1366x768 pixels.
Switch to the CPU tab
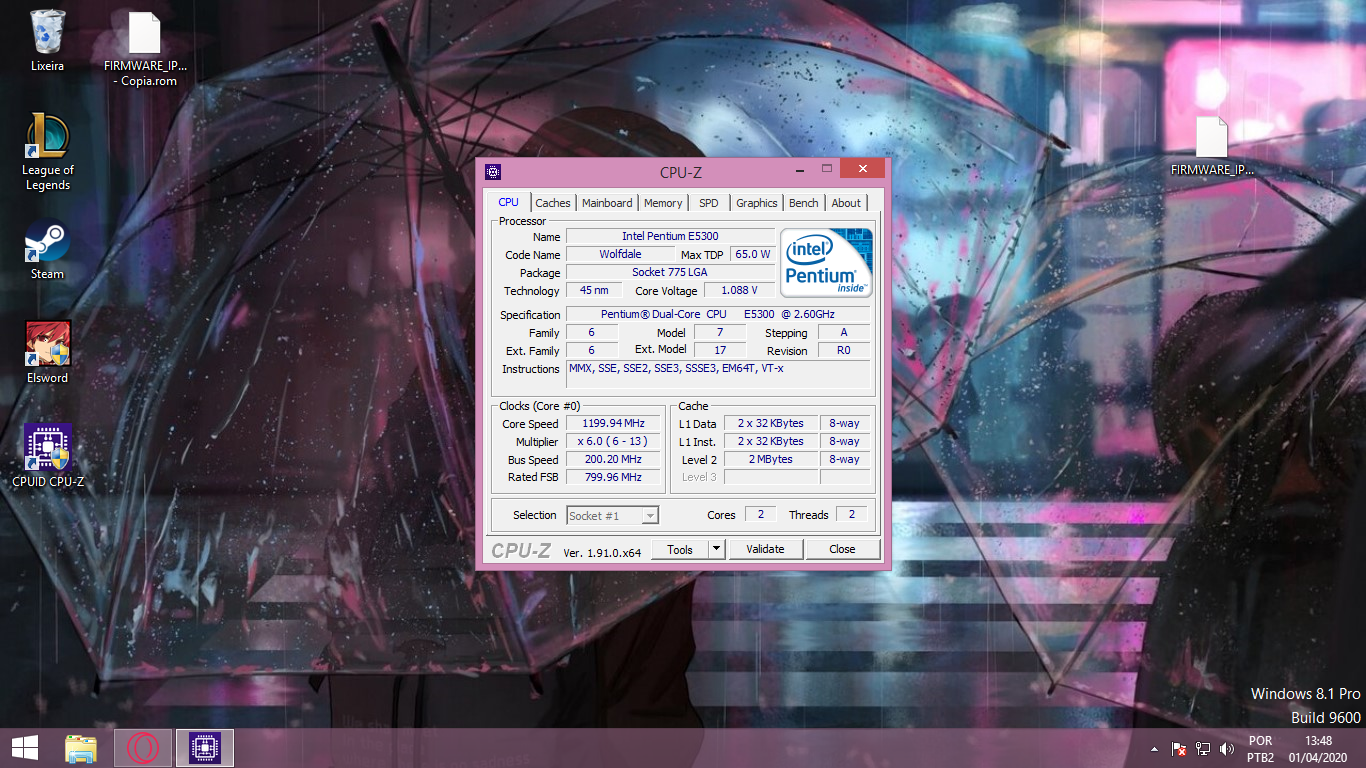[x=508, y=202]
